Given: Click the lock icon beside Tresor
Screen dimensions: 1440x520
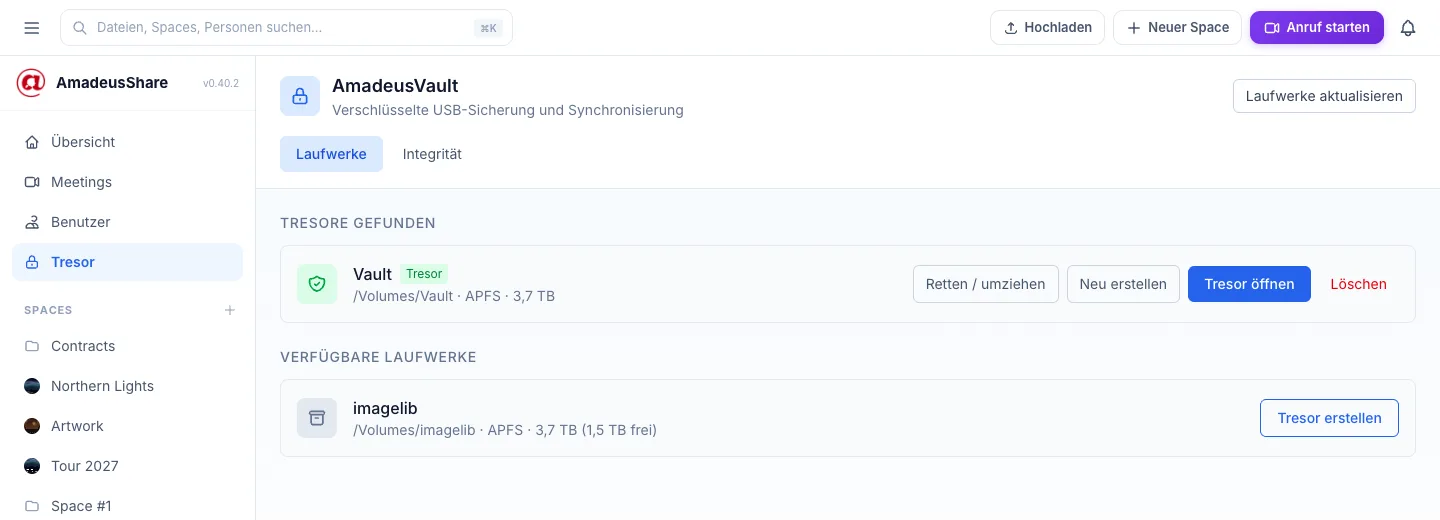Looking at the screenshot, I should pyautogui.click(x=32, y=262).
